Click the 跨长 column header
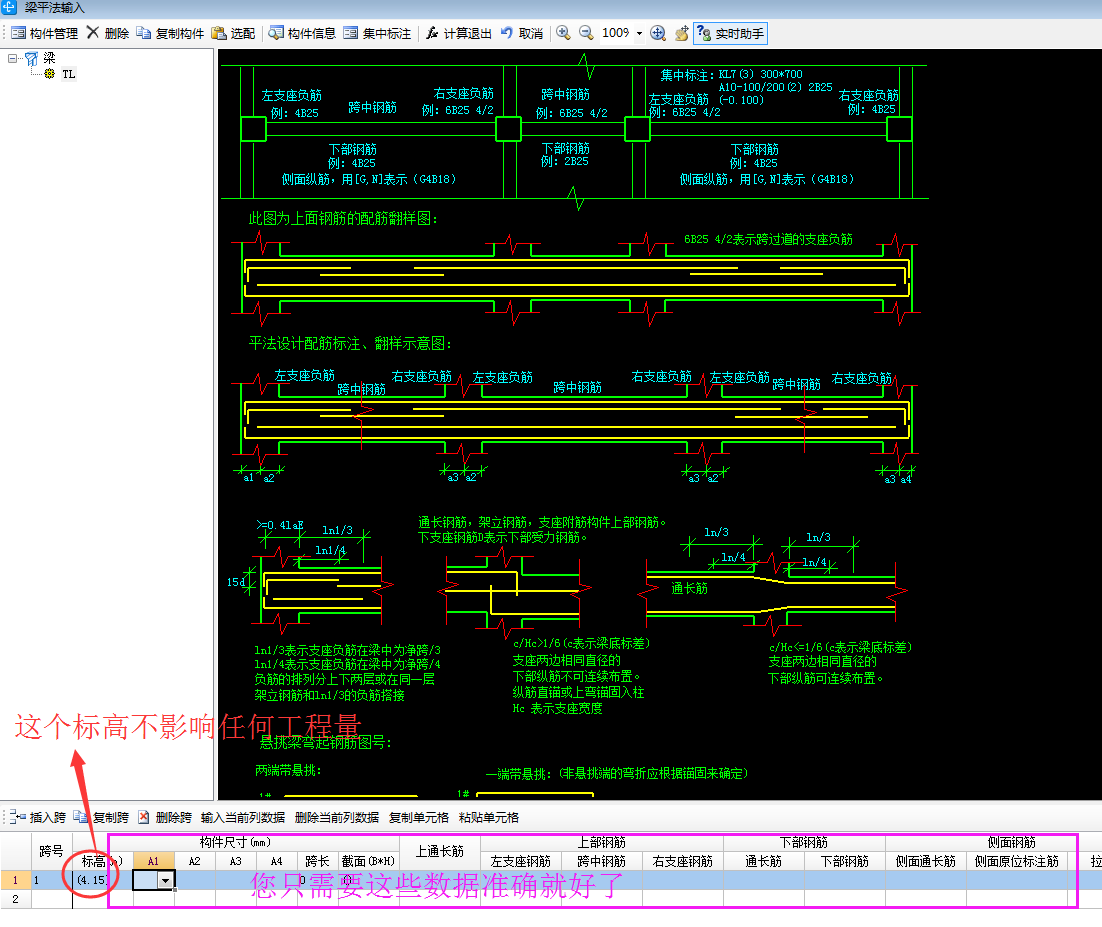Image resolution: width=1102 pixels, height=927 pixels. click(x=318, y=861)
